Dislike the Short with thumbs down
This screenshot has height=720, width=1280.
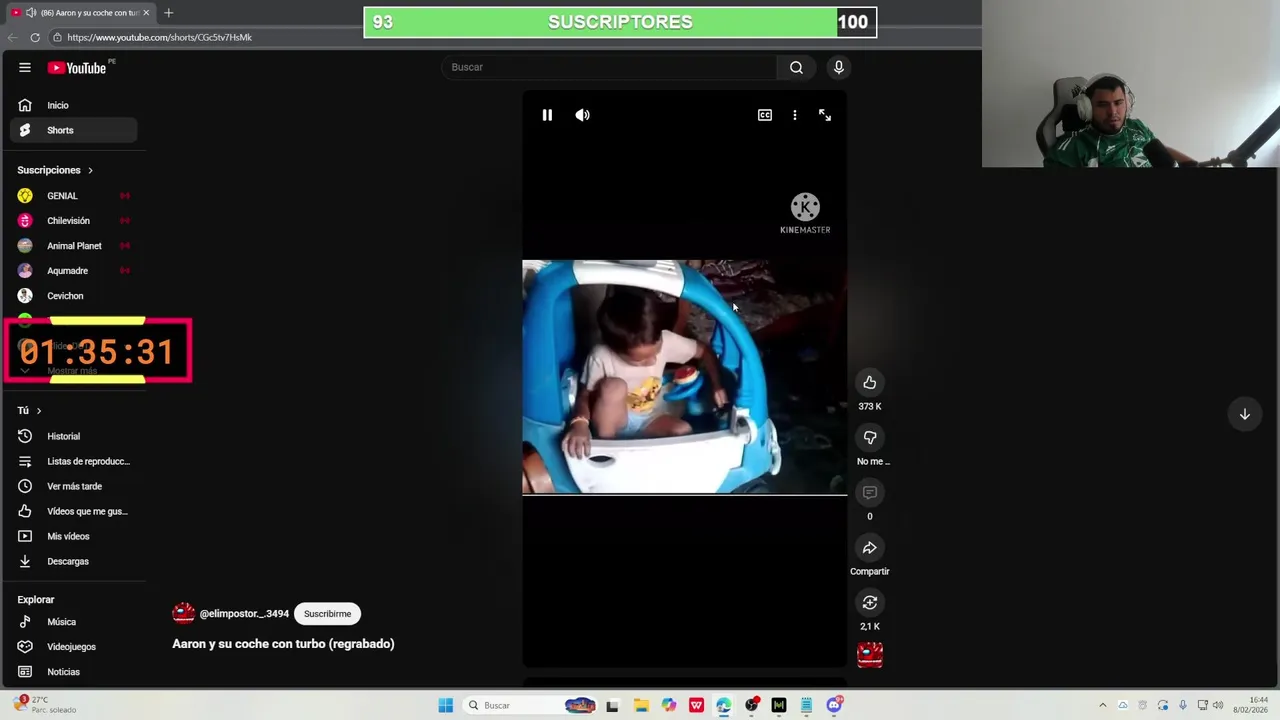pyautogui.click(x=870, y=437)
